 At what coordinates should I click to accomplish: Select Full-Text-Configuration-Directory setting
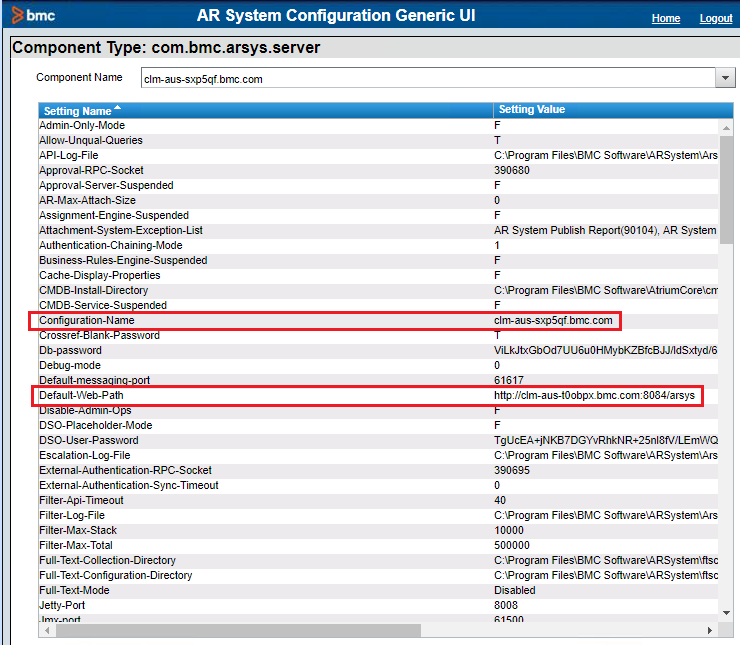click(x=116, y=576)
